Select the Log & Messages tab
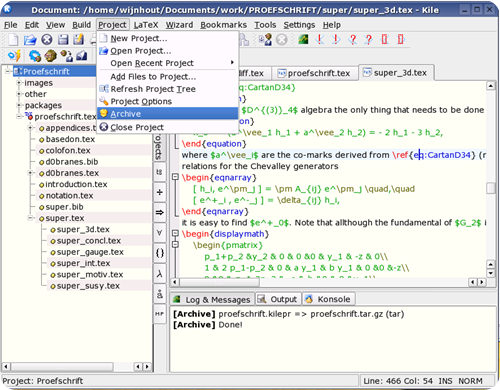The height and width of the screenshot is (390, 500). tap(212, 299)
